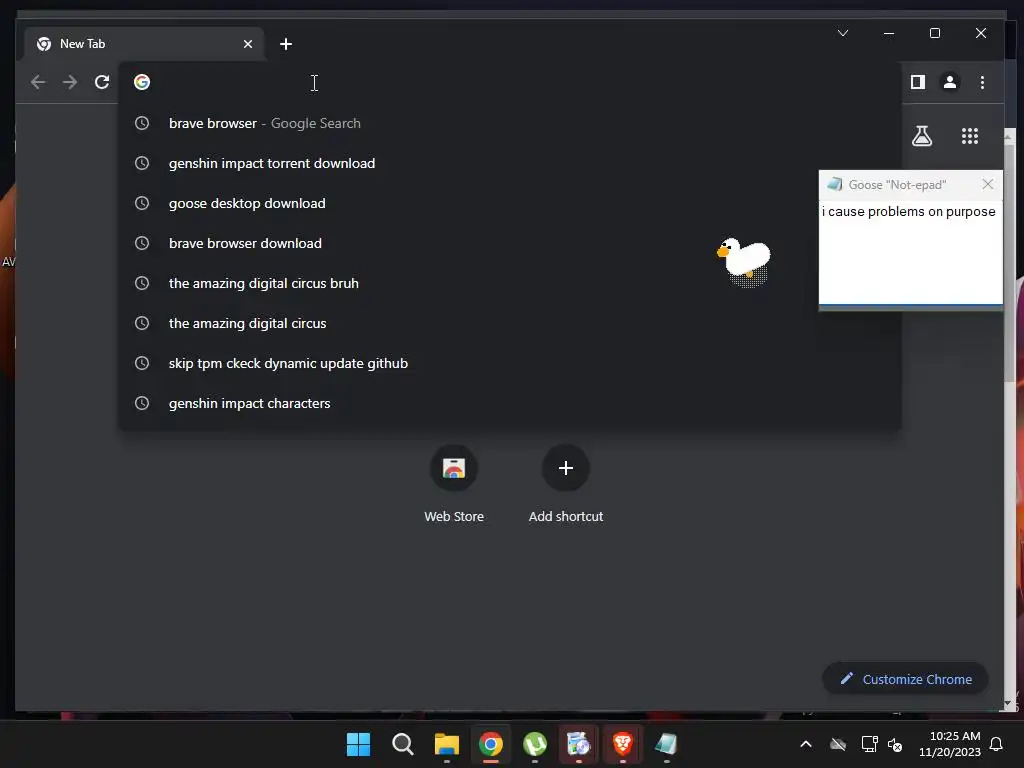The height and width of the screenshot is (768, 1024).
Task: Close the New Tab tab
Action: [248, 44]
